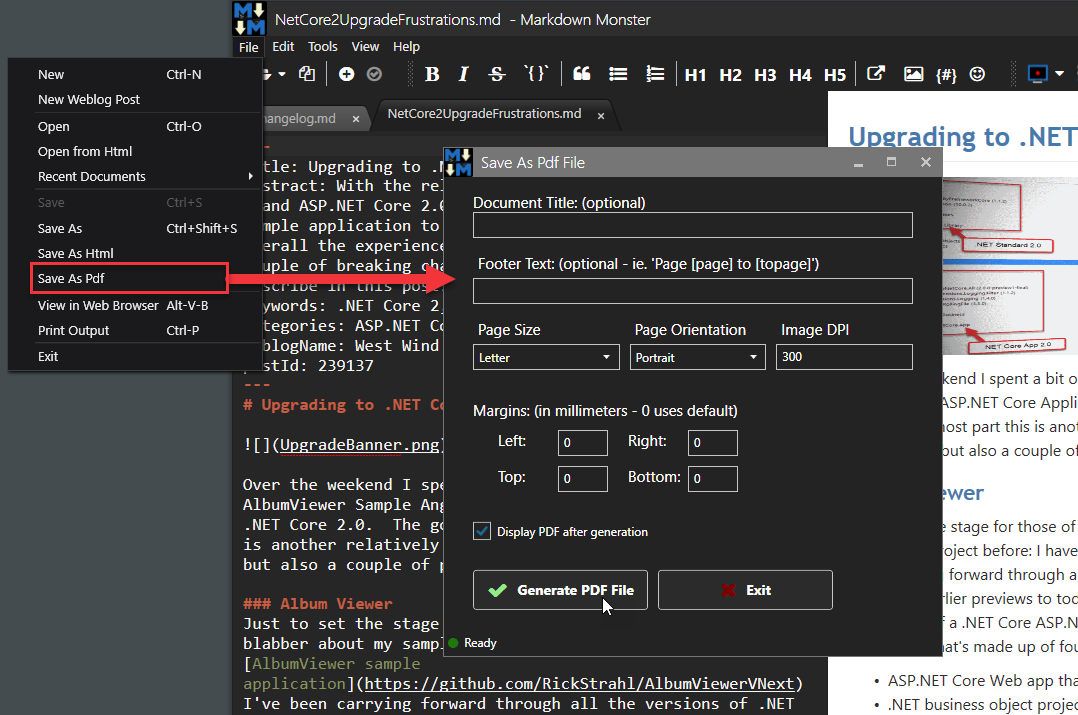The height and width of the screenshot is (715, 1078).
Task: Open the Page Orientation dropdown
Action: tap(697, 358)
